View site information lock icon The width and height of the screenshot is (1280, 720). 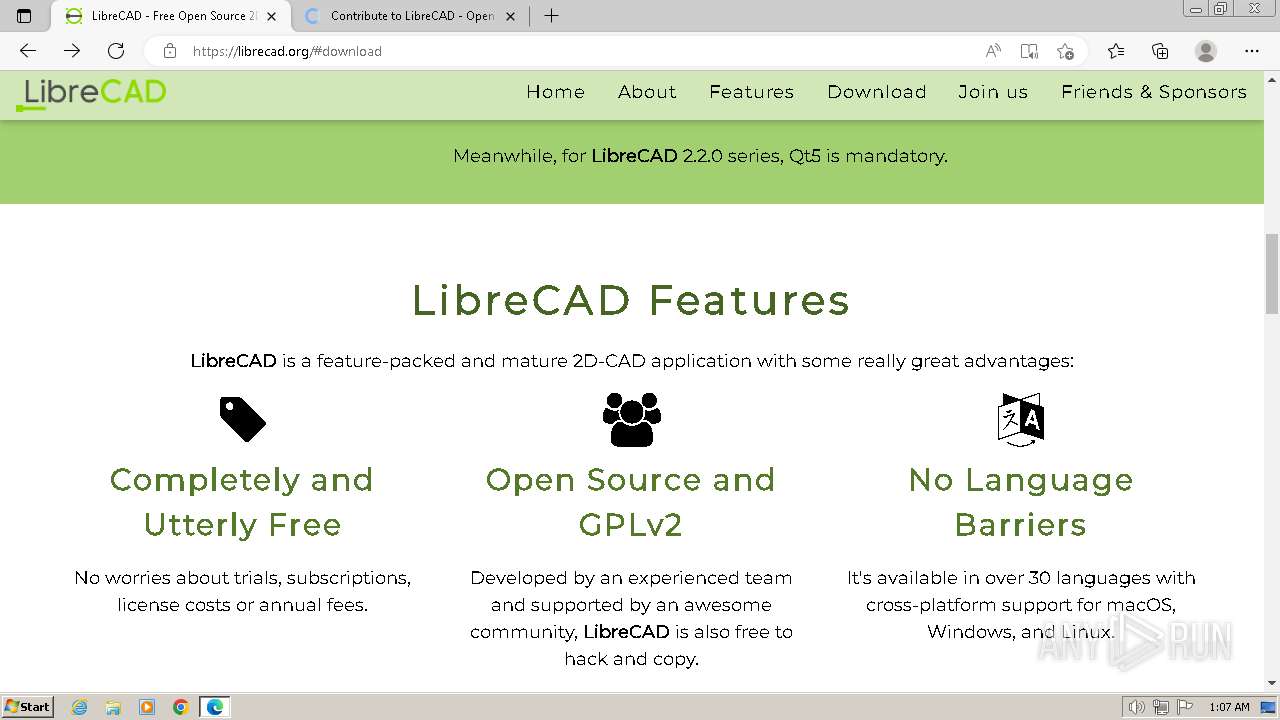(x=170, y=51)
